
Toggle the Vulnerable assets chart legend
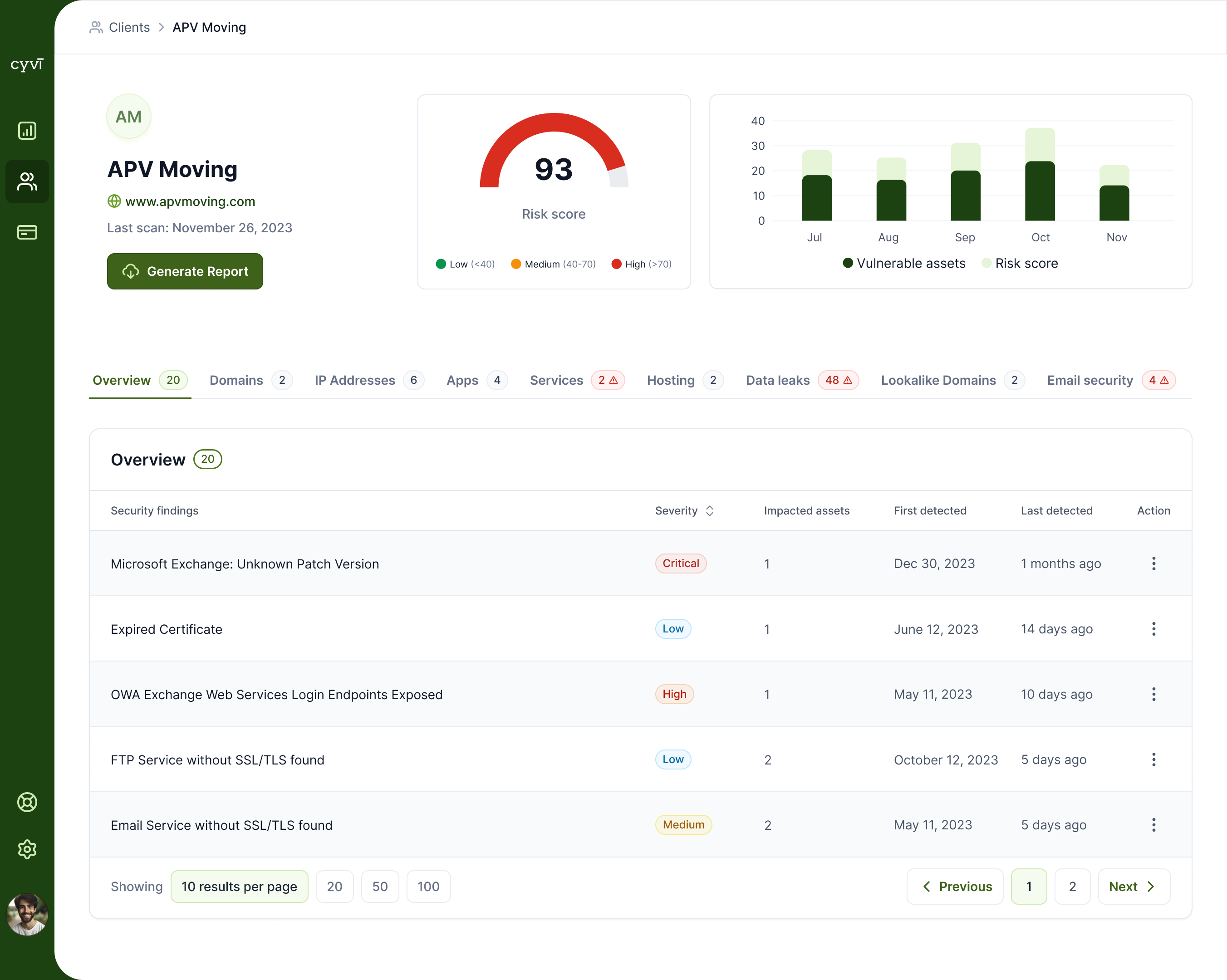click(904, 263)
